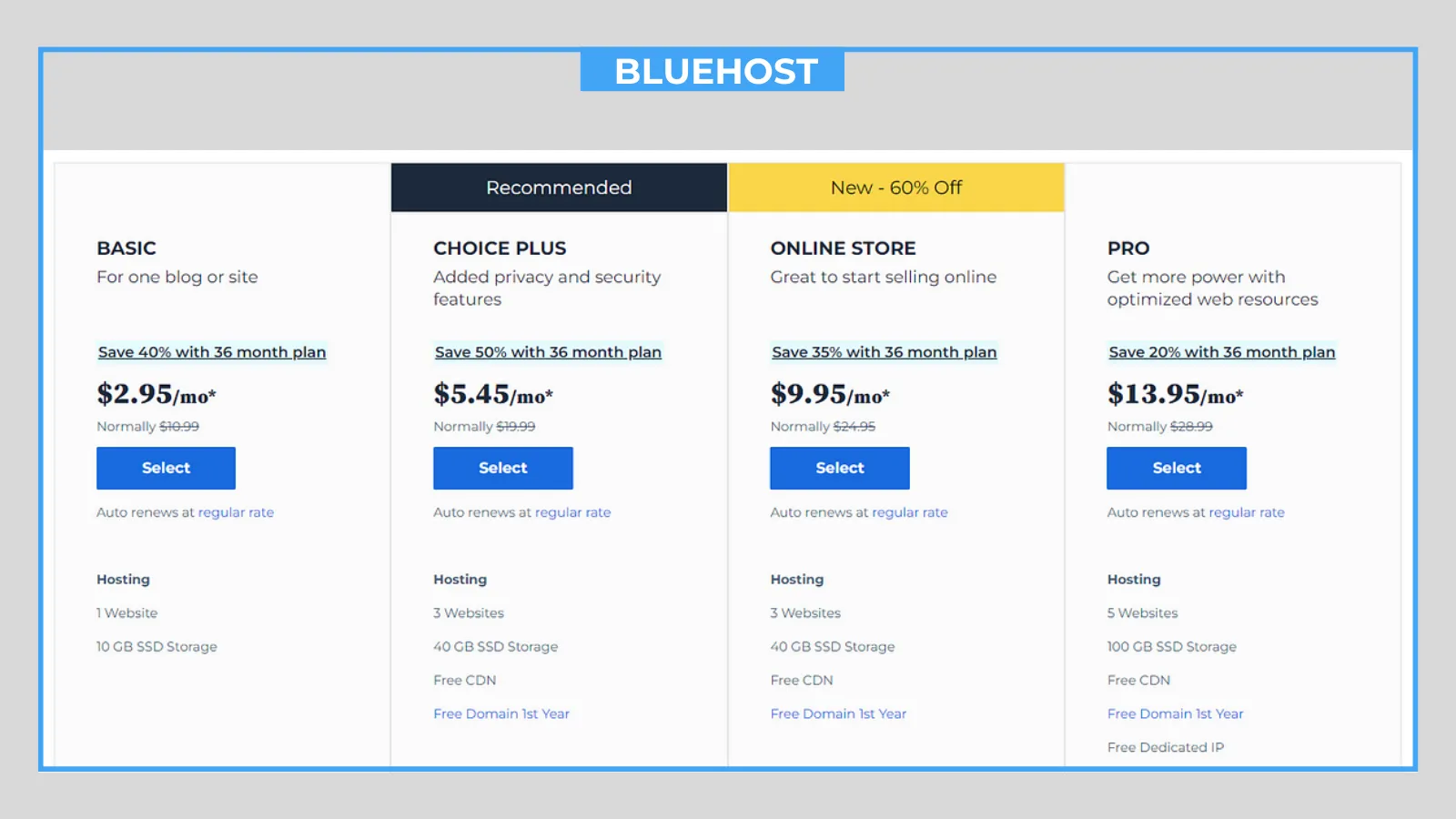Open Free Domain 1st Year in Pro plan
Image resolution: width=1456 pixels, height=819 pixels.
(x=1175, y=713)
